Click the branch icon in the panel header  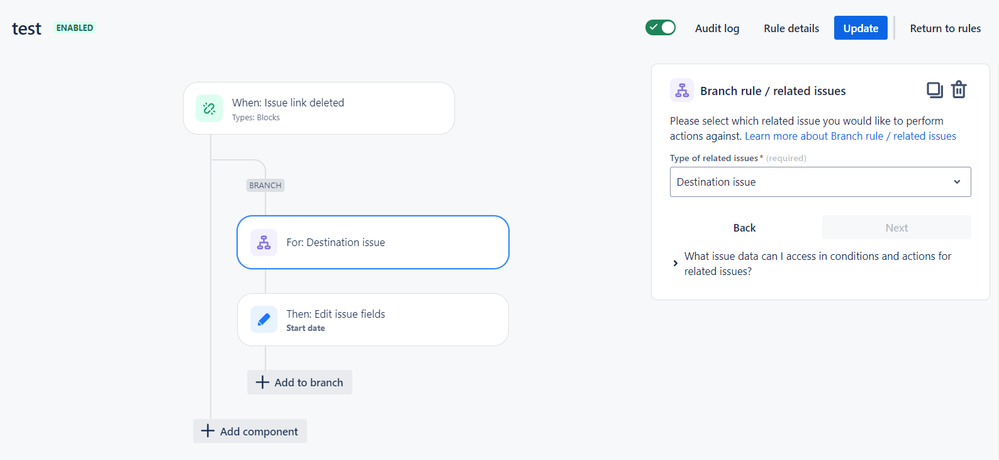click(682, 91)
